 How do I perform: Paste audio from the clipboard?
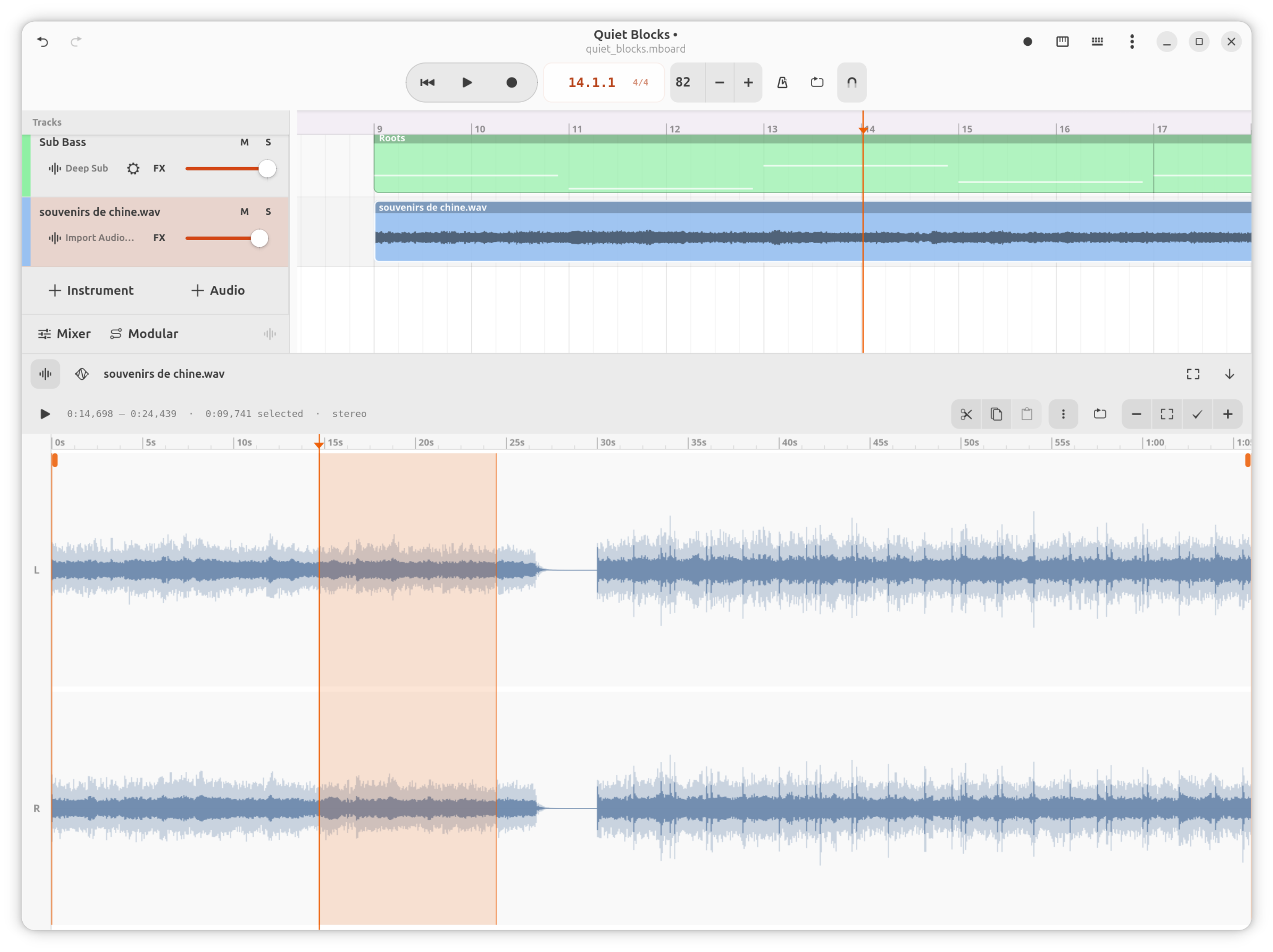coord(1027,414)
